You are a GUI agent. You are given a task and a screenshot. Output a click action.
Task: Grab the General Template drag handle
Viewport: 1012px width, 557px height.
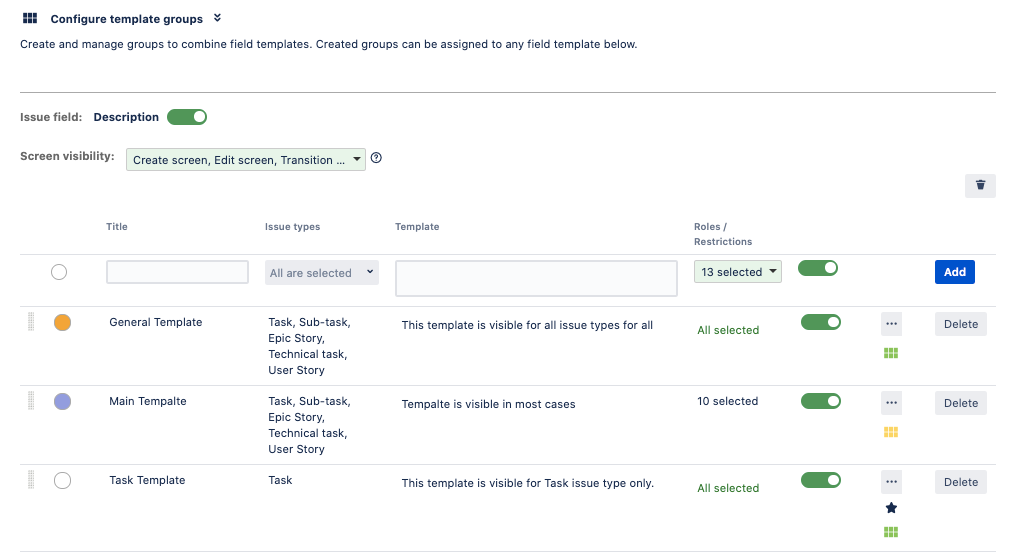click(30, 321)
